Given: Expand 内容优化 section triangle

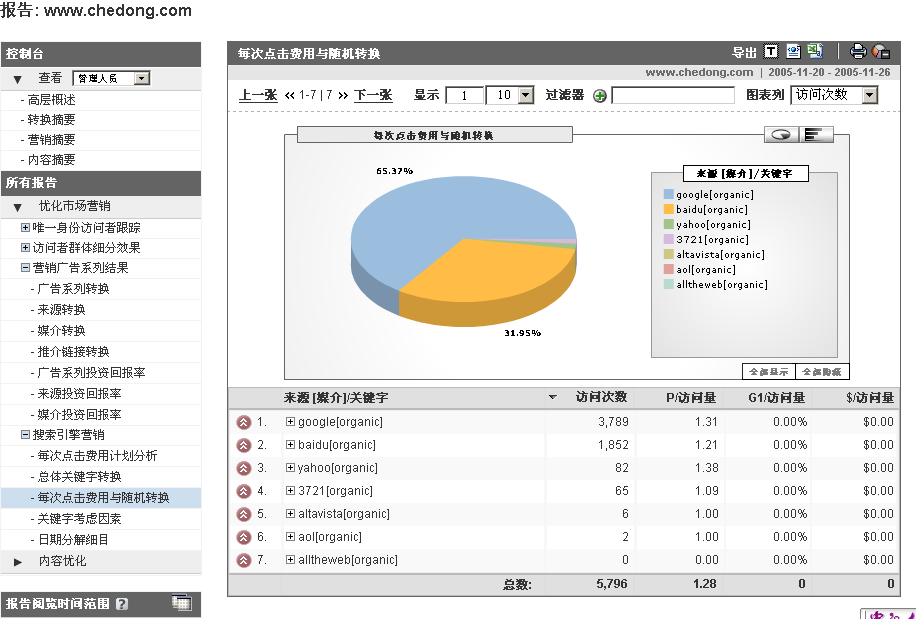Looking at the screenshot, I should [x=18, y=562].
